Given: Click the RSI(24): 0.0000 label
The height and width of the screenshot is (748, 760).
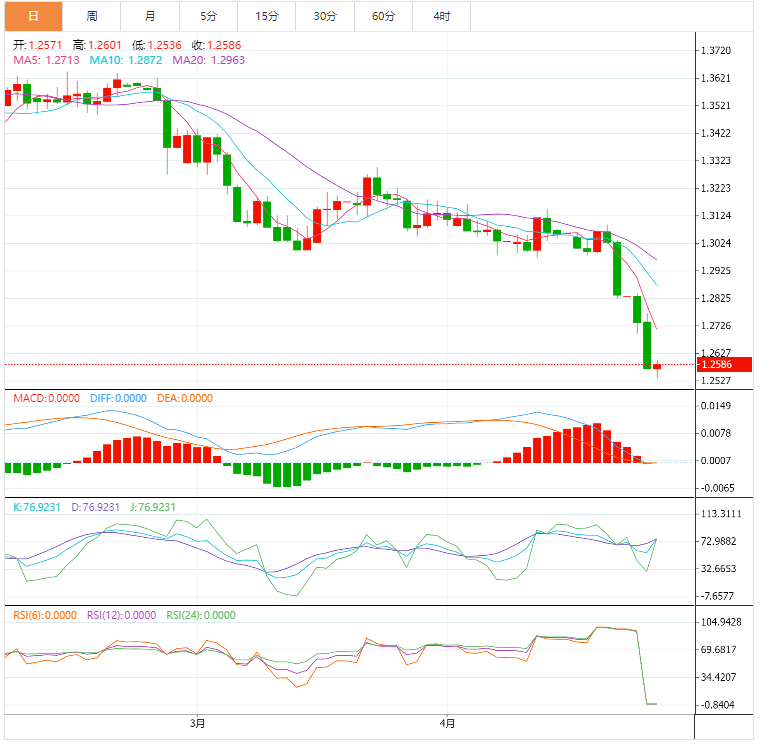Looking at the screenshot, I should [201, 615].
